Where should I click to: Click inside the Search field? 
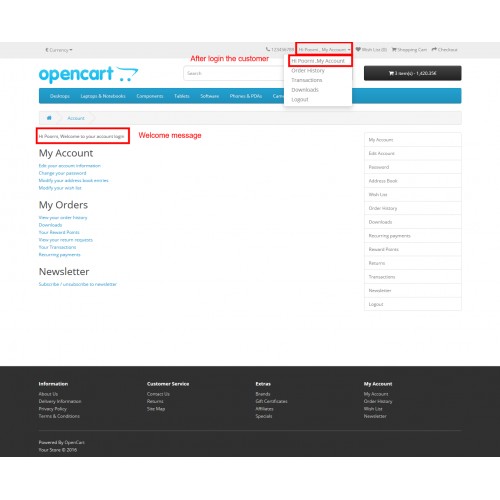tap(233, 73)
